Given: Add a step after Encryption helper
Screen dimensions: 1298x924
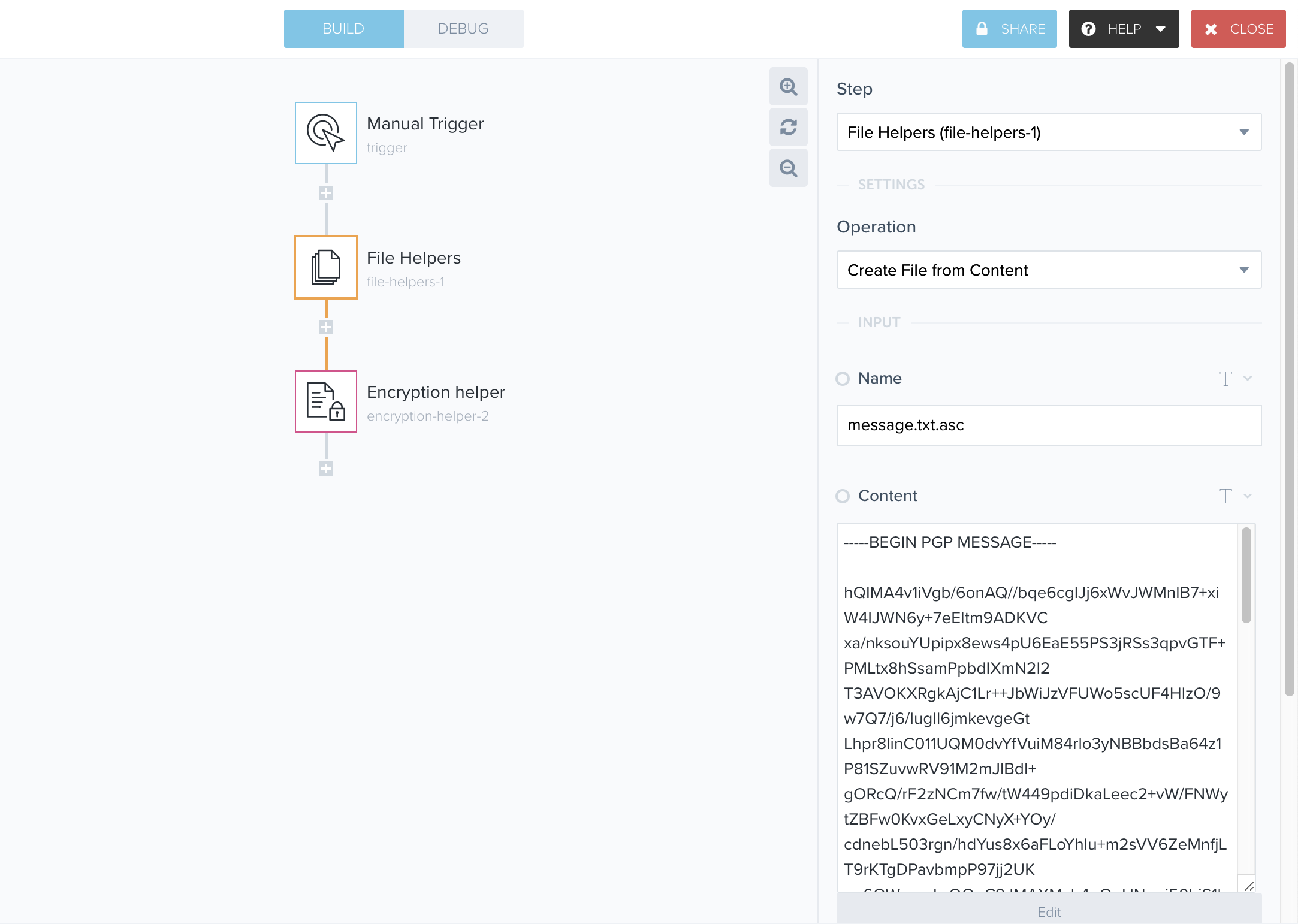Looking at the screenshot, I should pyautogui.click(x=325, y=469).
